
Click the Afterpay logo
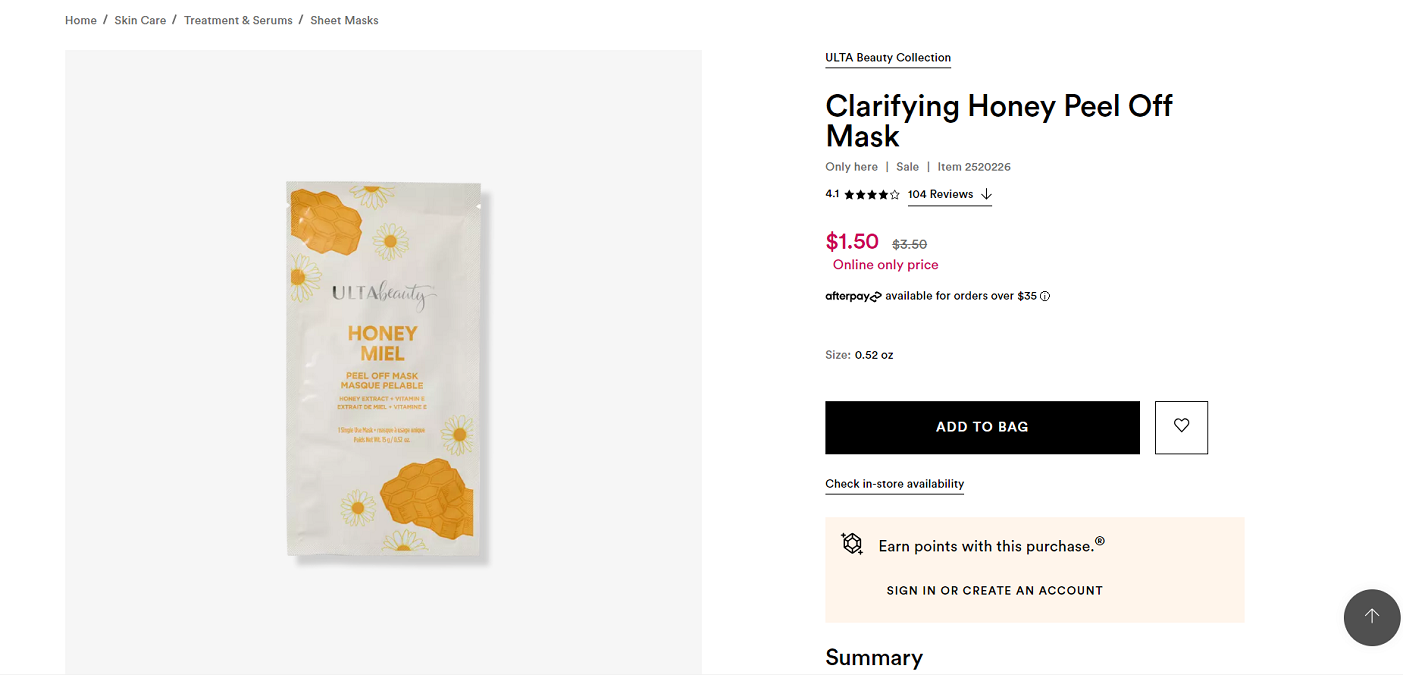coord(852,295)
